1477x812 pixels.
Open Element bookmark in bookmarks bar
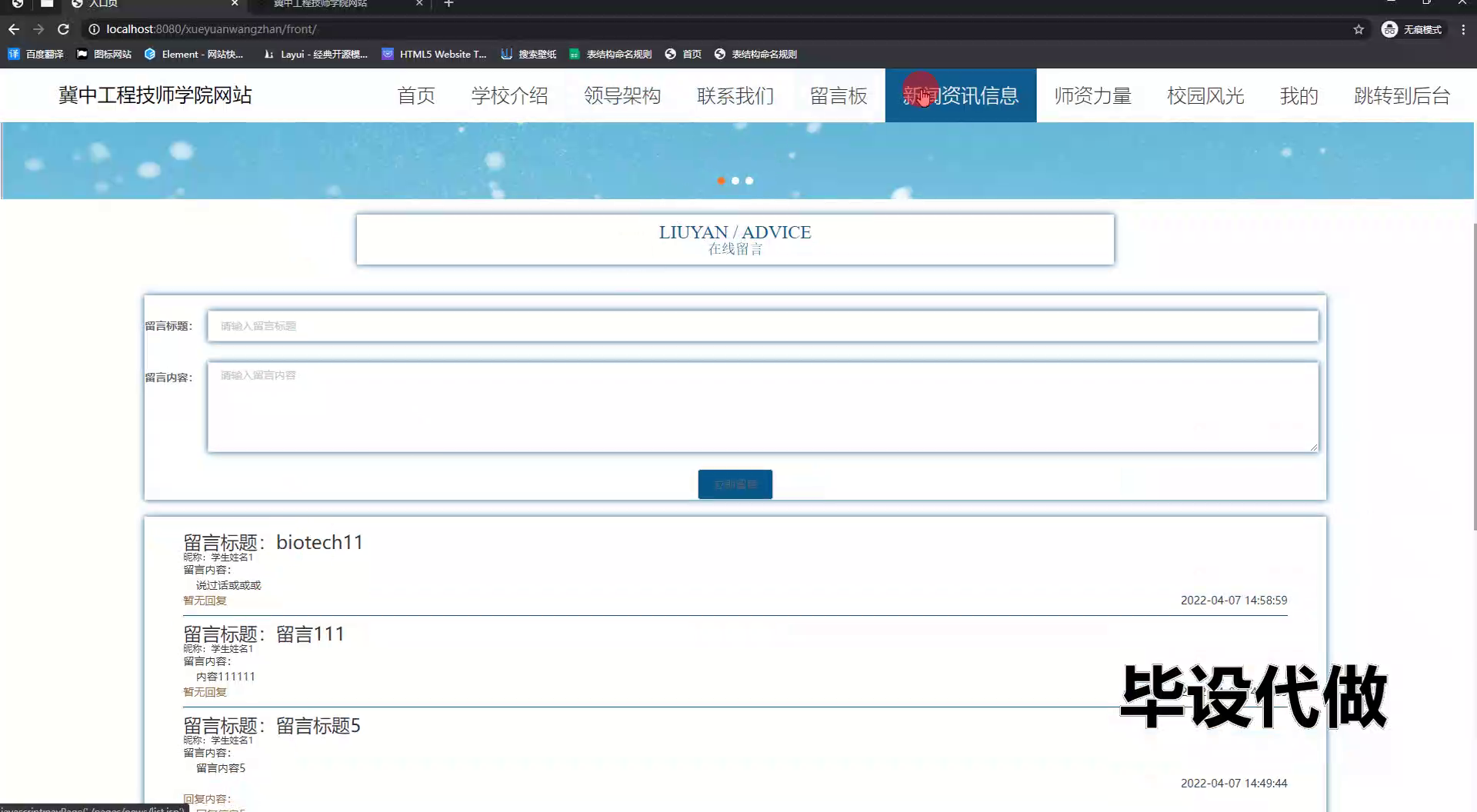click(194, 54)
